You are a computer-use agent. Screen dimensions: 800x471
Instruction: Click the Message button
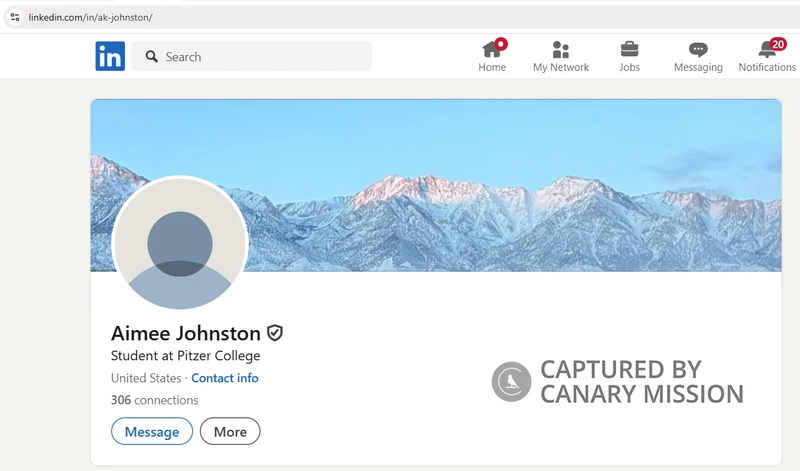coord(152,431)
